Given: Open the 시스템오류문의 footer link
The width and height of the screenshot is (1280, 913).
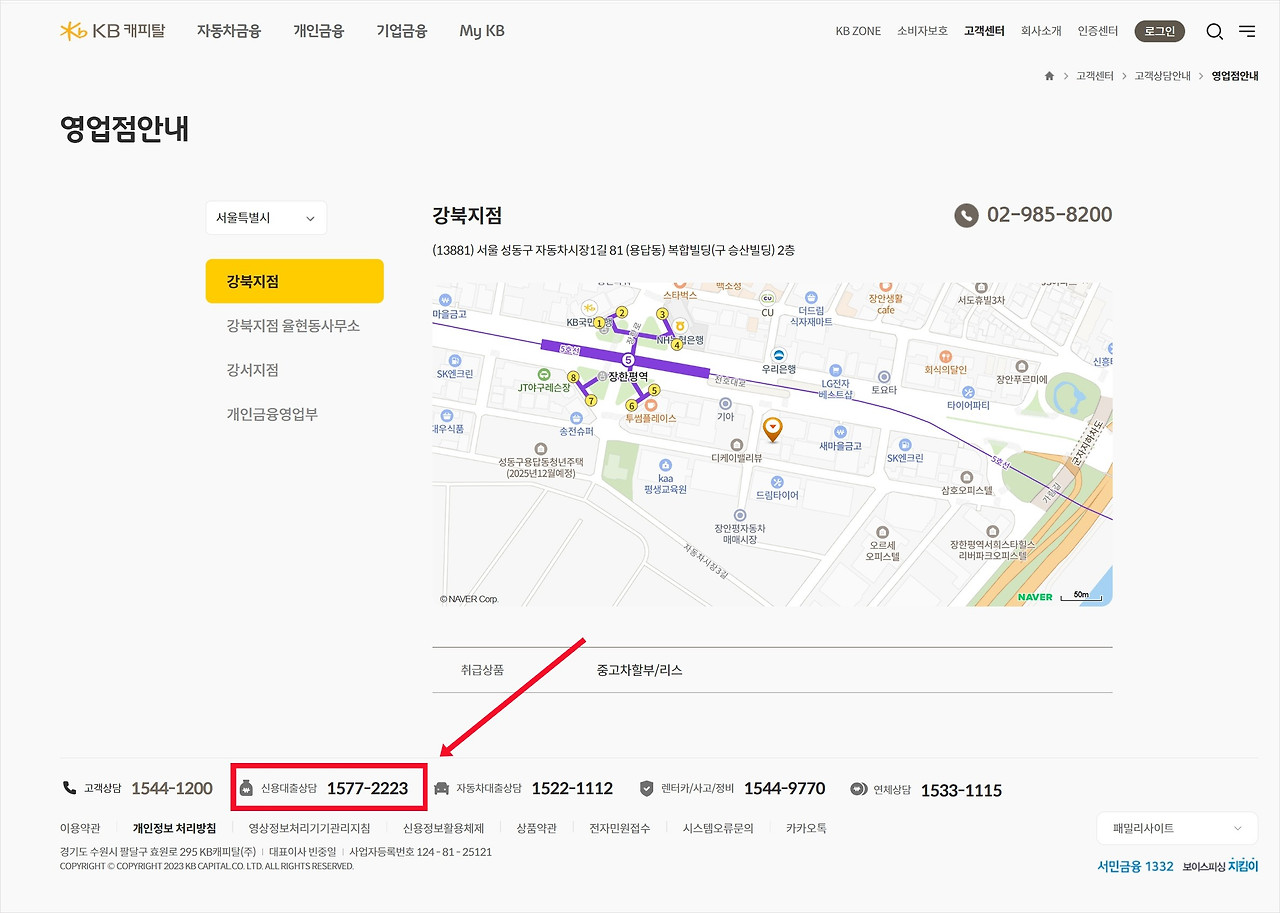Looking at the screenshot, I should pos(718,828).
